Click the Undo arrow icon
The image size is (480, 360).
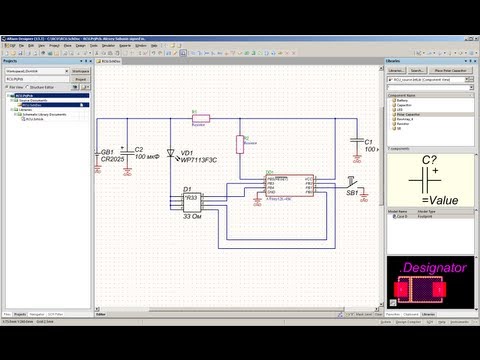click(x=154, y=53)
